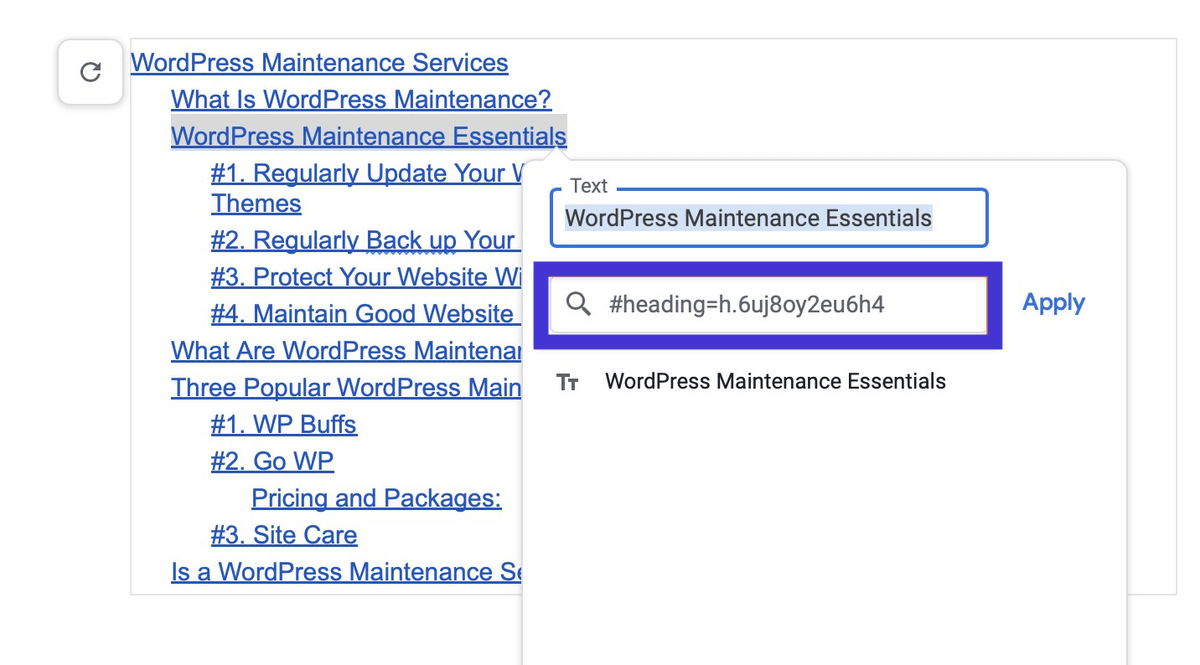Click the highlighted WordPress Maintenance Essentials link
The image size is (1200, 665).
tap(368, 135)
